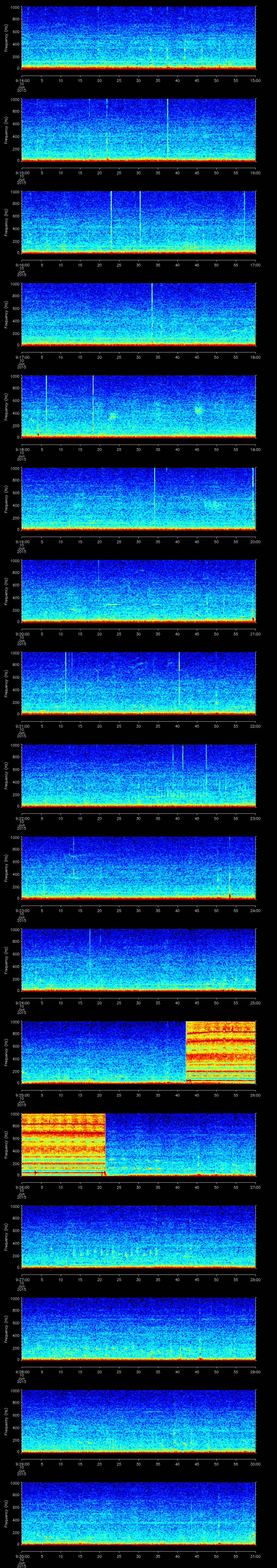The image size is (277, 1568).
Task: Select the spectrogram panel starting at 9:14:00
Action: pyautogui.click(x=139, y=38)
